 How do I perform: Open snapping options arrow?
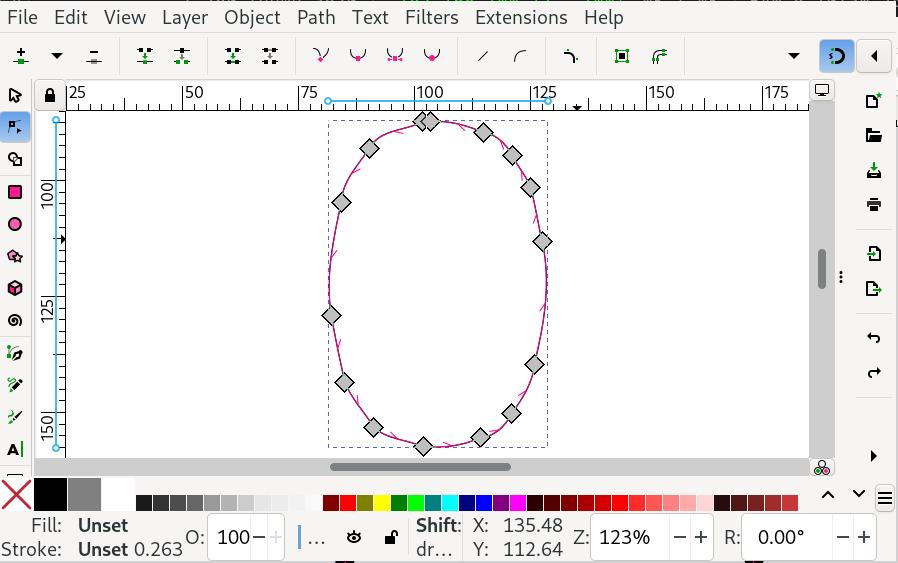pos(874,56)
